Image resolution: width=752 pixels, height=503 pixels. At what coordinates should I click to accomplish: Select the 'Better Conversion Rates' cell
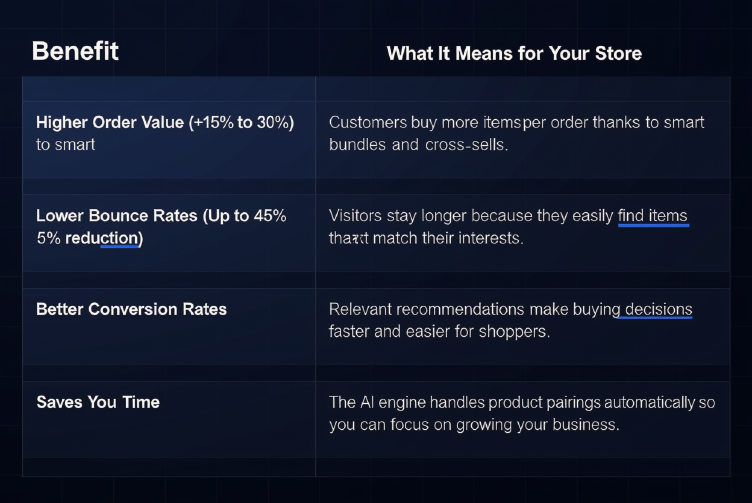169,327
